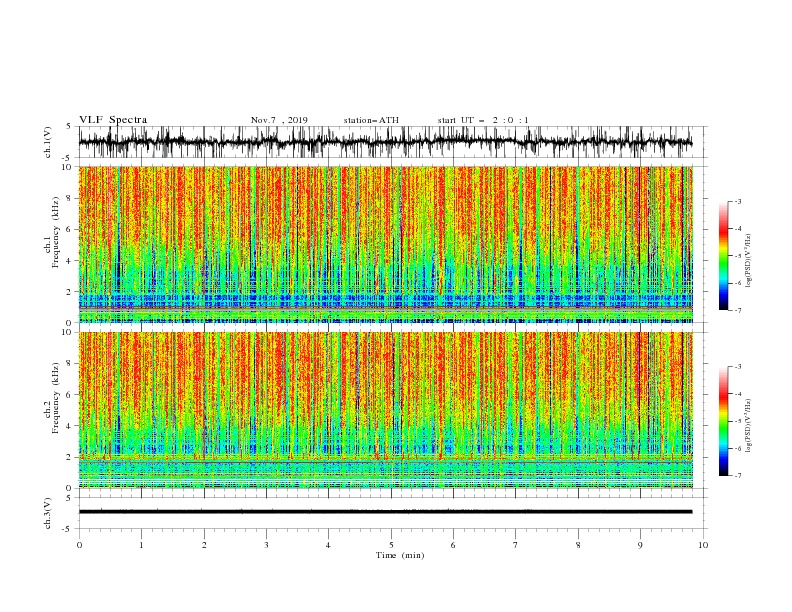
Task: Click the lower PSD color scale bar
Action: 724,421
